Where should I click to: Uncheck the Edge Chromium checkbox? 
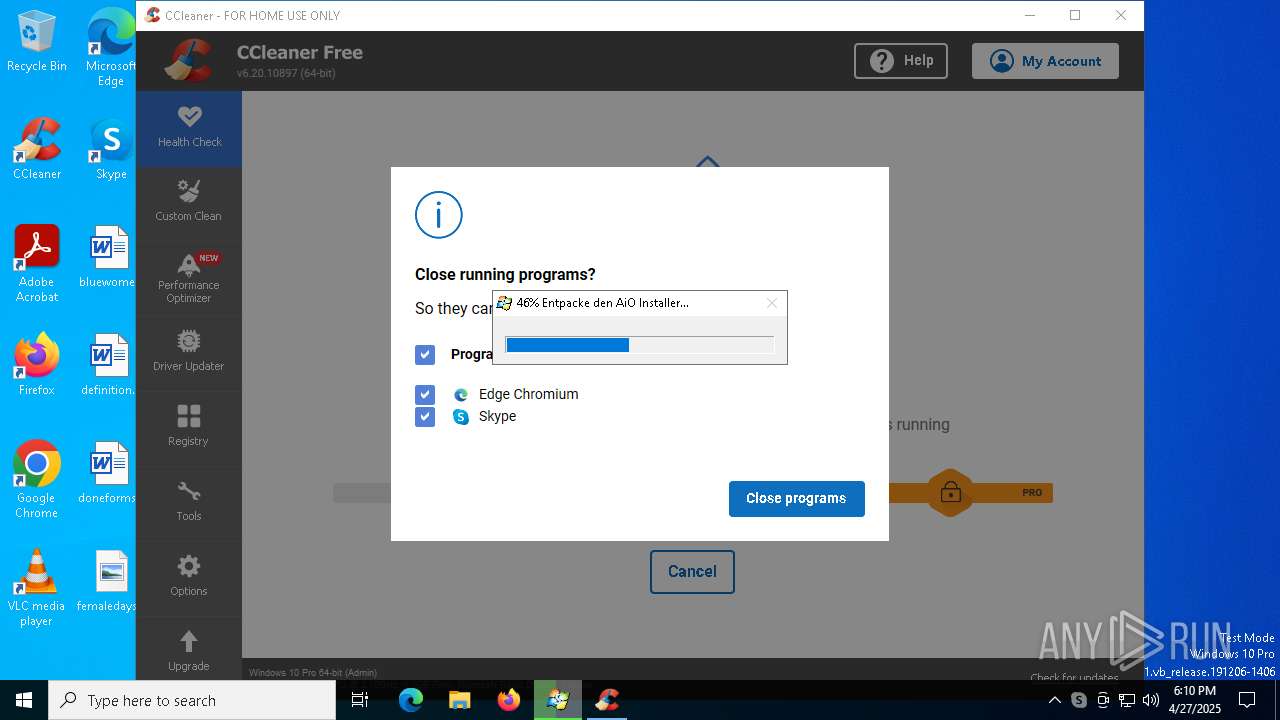click(425, 394)
